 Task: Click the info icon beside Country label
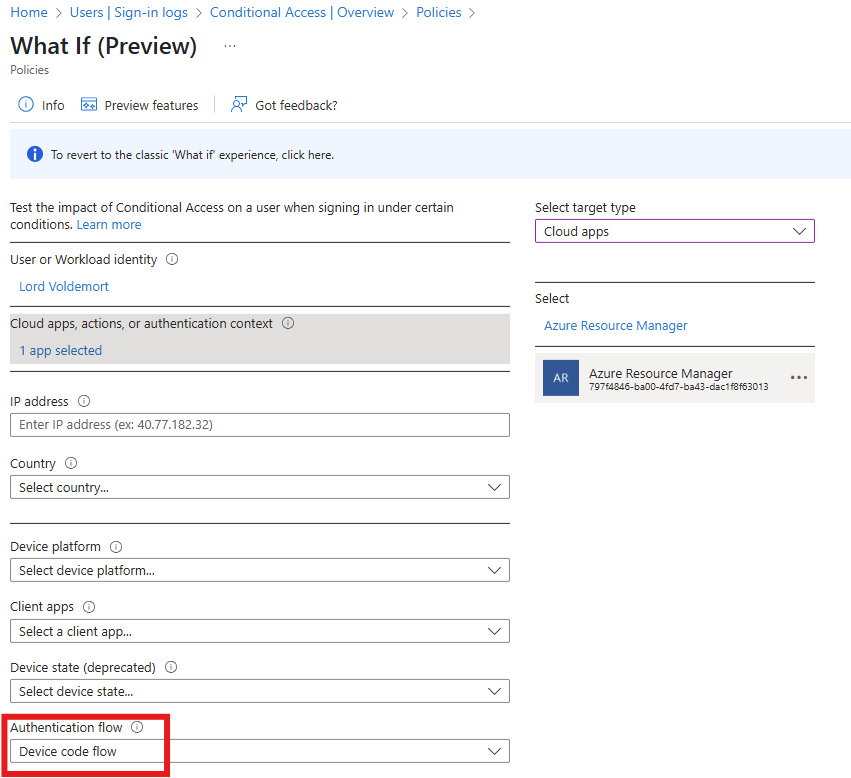71,464
